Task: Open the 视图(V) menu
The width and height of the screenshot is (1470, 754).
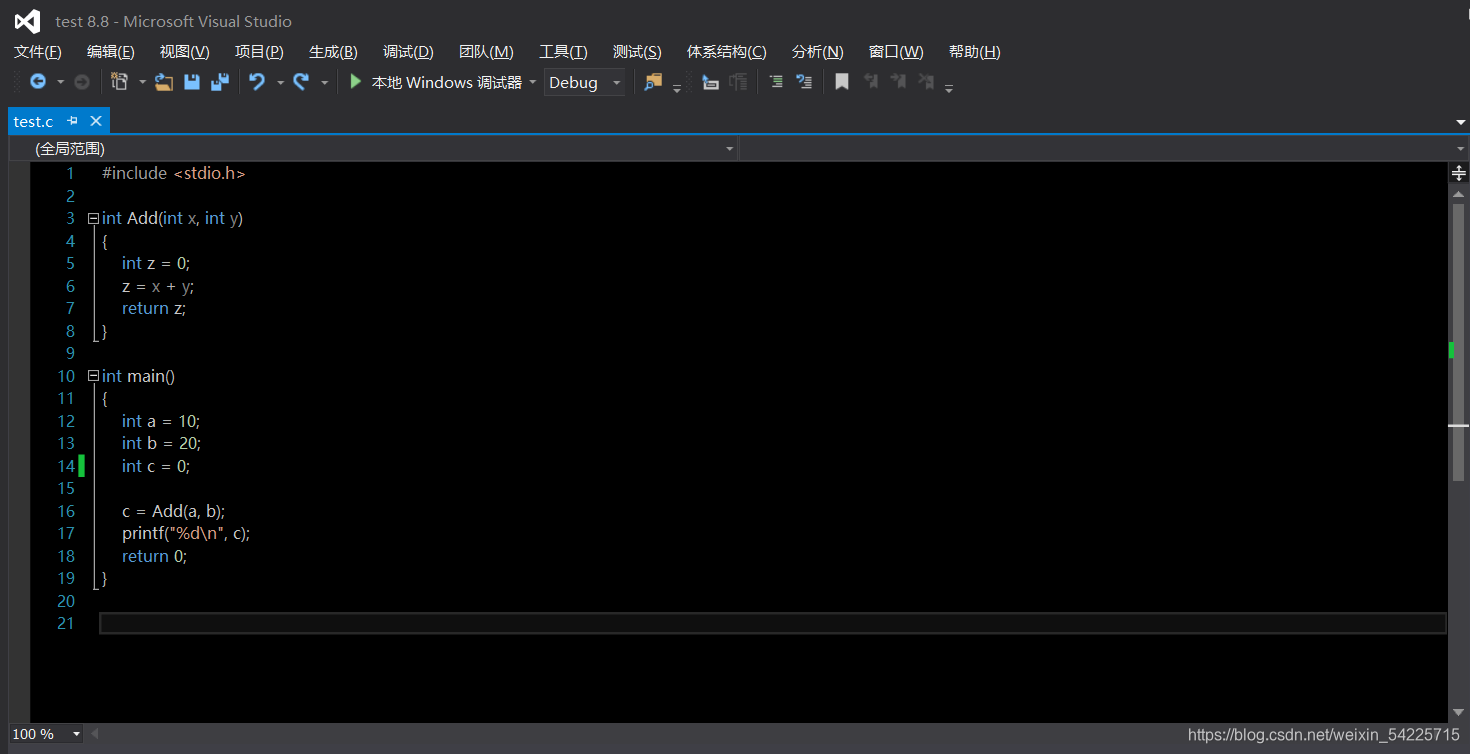Action: [x=185, y=52]
